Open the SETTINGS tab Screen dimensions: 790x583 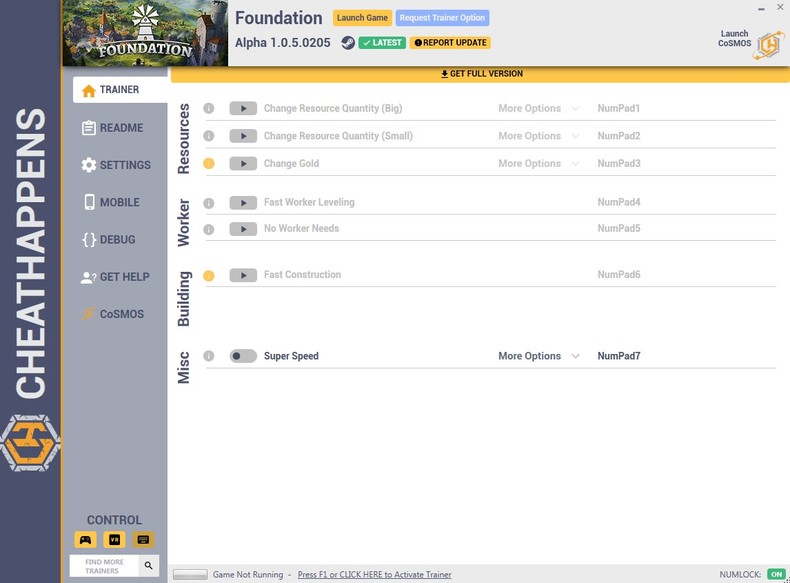pyautogui.click(x=116, y=165)
